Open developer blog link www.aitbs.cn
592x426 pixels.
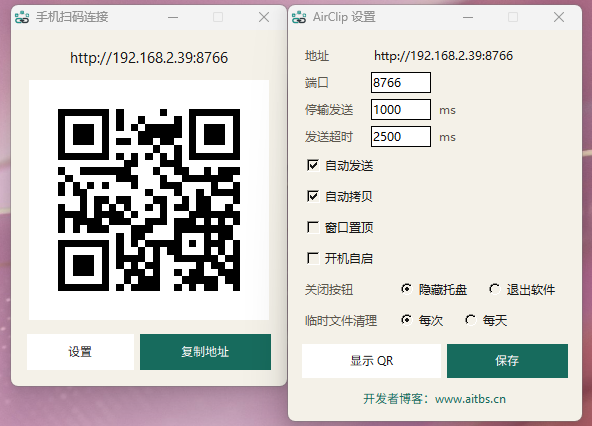[470, 399]
